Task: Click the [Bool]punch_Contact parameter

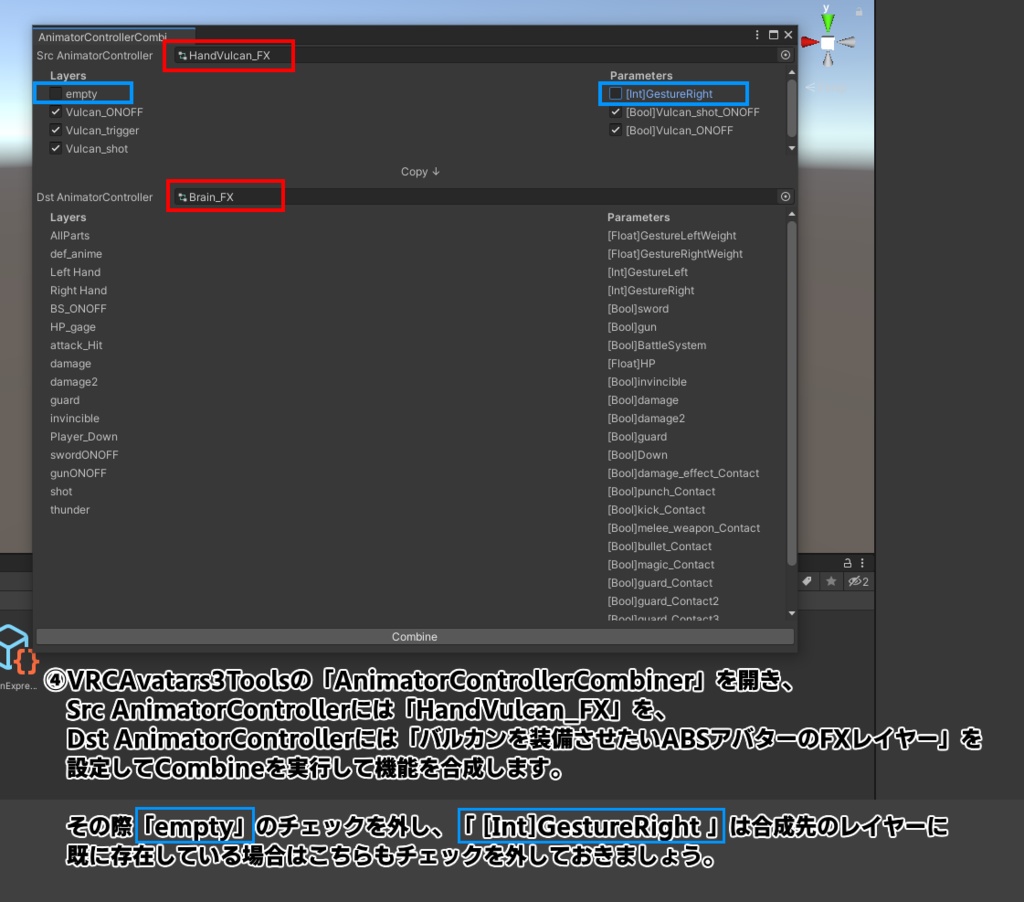Action: (x=661, y=492)
